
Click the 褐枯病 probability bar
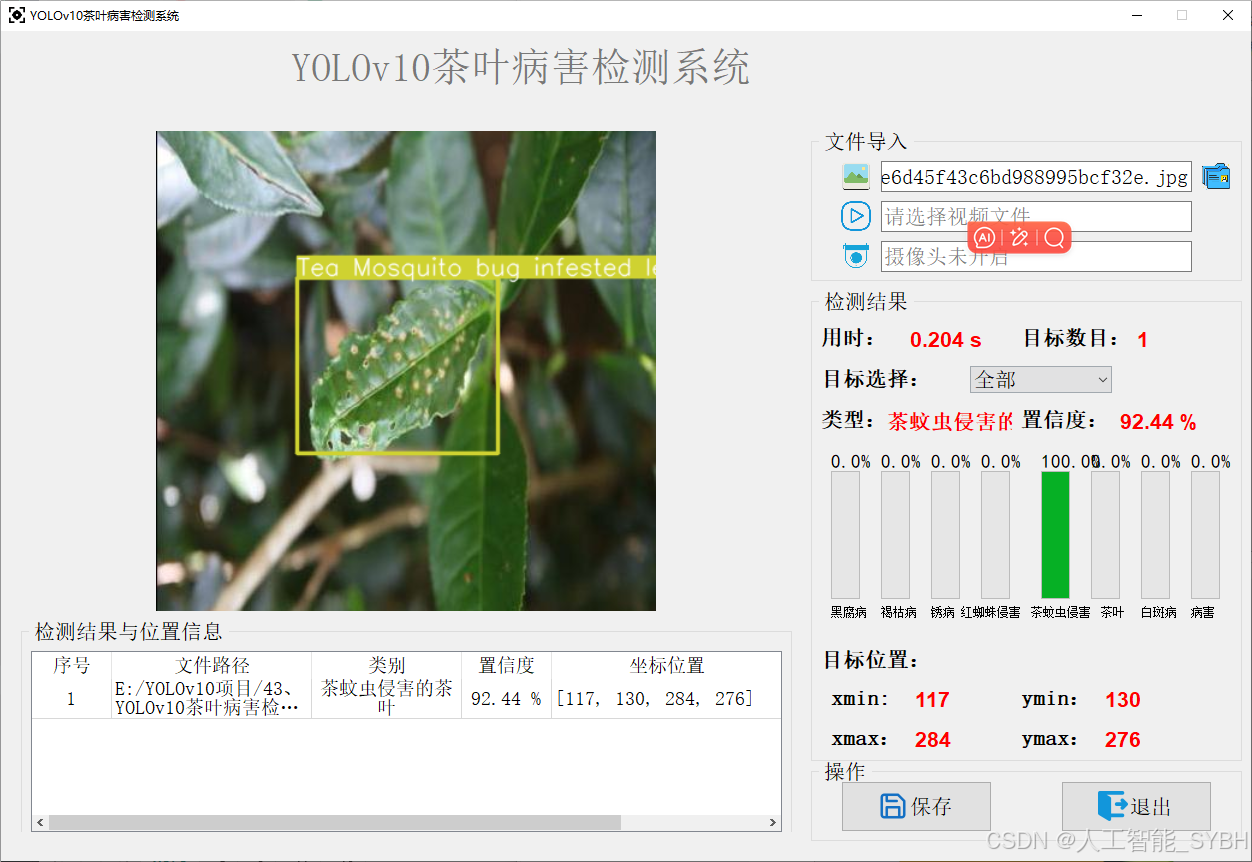coord(895,535)
